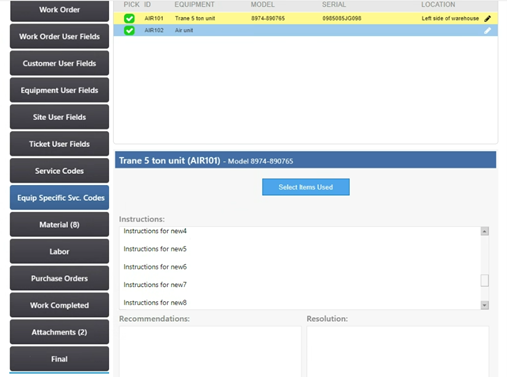Click into the Resolution text box
This screenshot has height=377, width=507.
click(398, 352)
